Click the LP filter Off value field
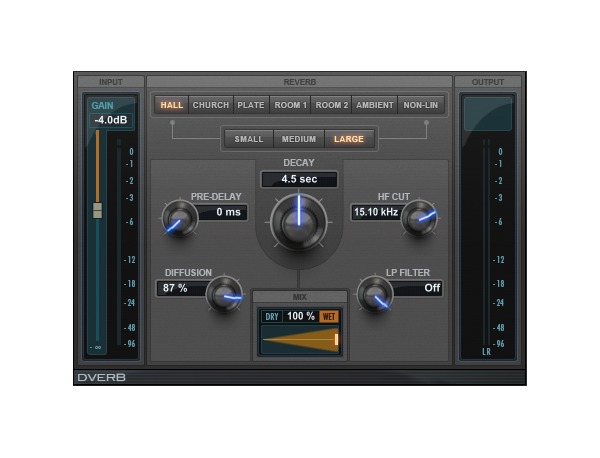This screenshot has height=458, width=600. [x=417, y=288]
